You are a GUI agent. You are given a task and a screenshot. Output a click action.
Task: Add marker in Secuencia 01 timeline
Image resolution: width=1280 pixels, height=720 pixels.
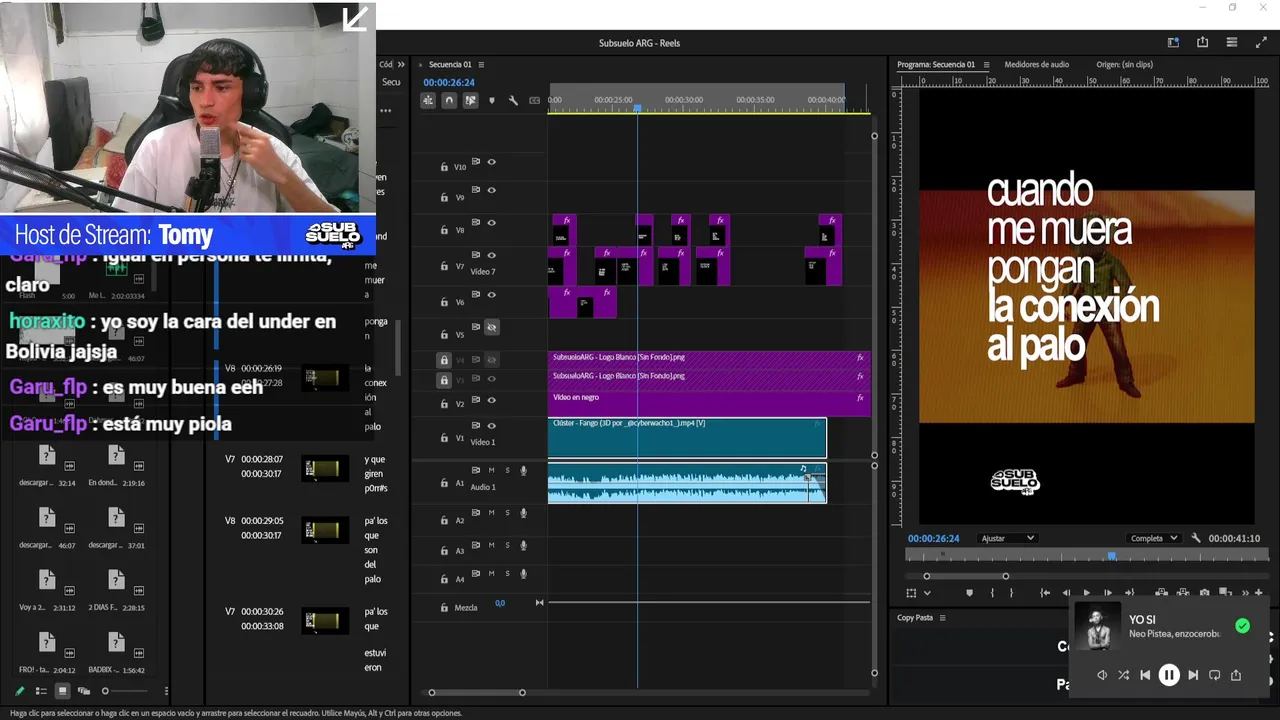[491, 100]
